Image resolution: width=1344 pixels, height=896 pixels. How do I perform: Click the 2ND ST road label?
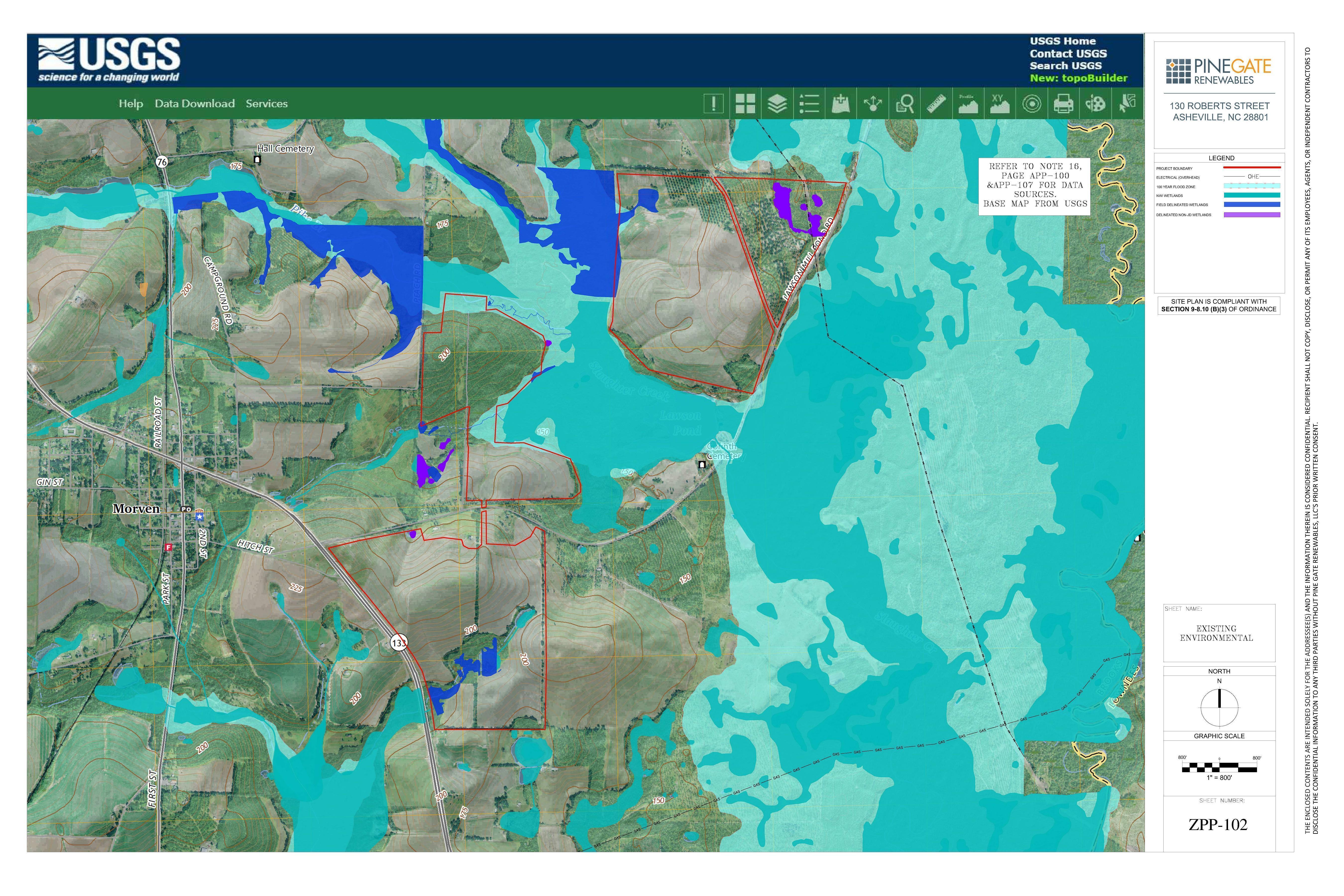[203, 543]
